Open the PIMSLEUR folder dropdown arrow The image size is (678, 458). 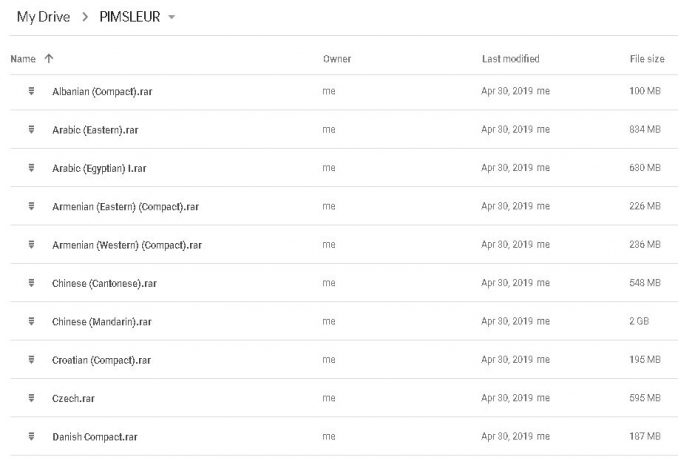click(x=173, y=18)
